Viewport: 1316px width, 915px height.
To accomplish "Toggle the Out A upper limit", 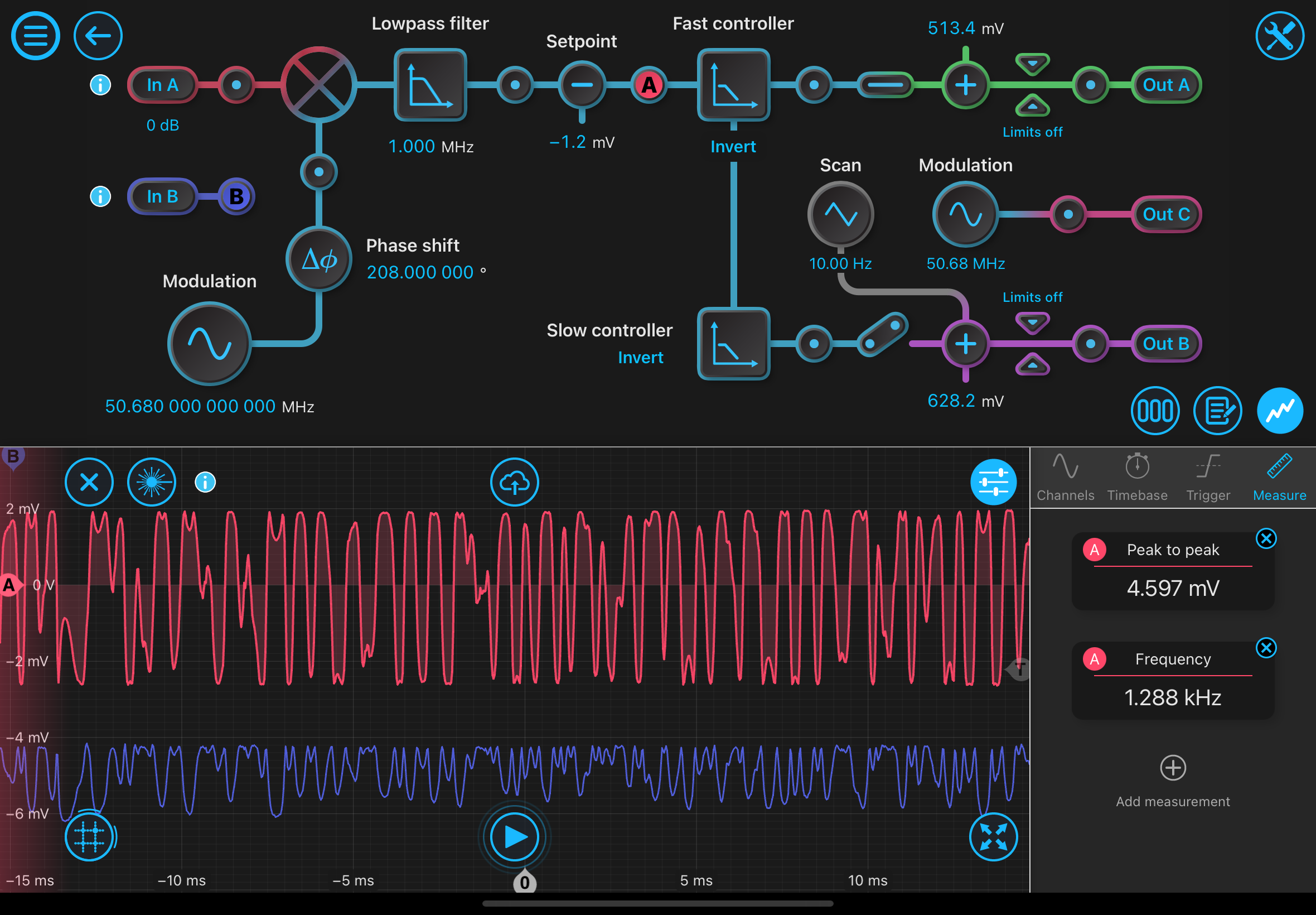I will [1032, 64].
